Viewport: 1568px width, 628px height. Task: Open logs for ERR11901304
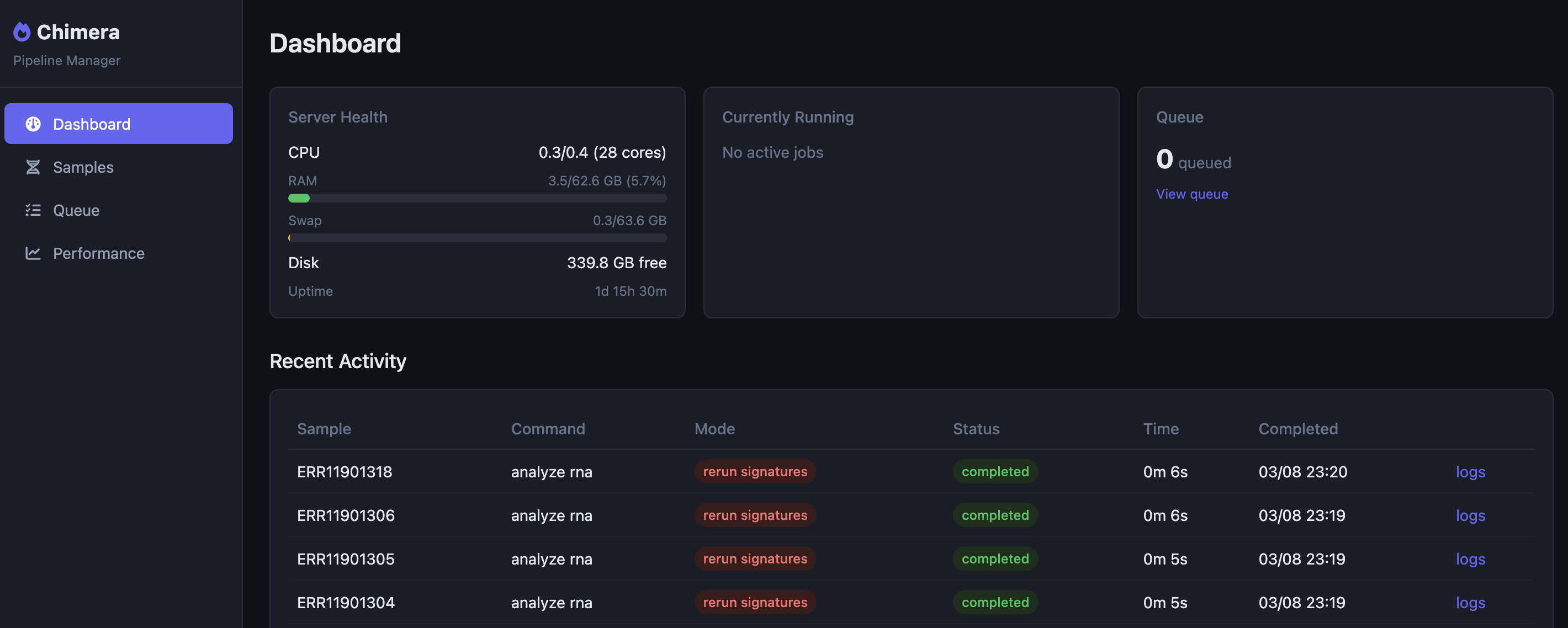[x=1470, y=603]
